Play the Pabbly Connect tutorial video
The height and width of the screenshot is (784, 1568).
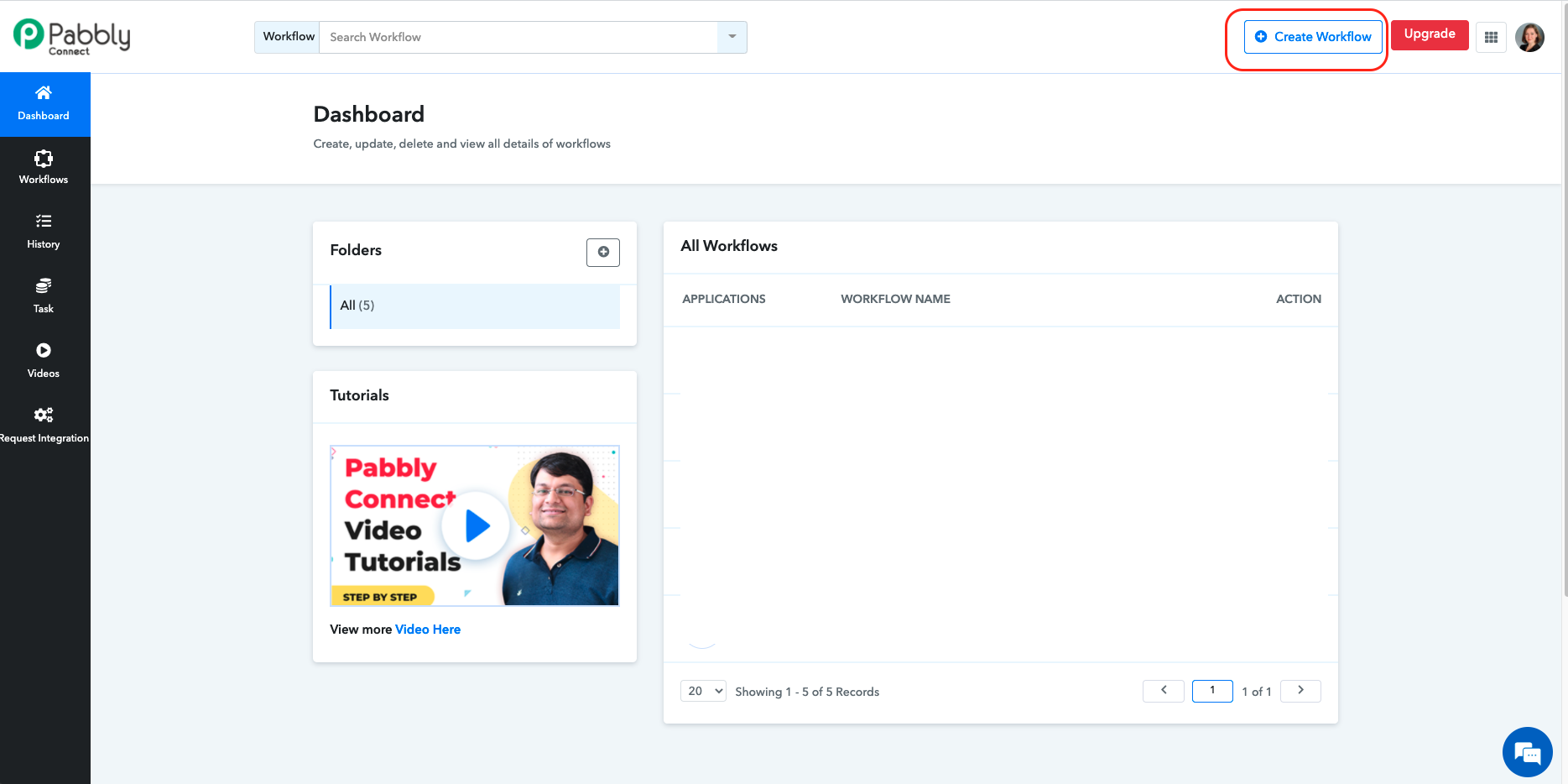[x=476, y=525]
